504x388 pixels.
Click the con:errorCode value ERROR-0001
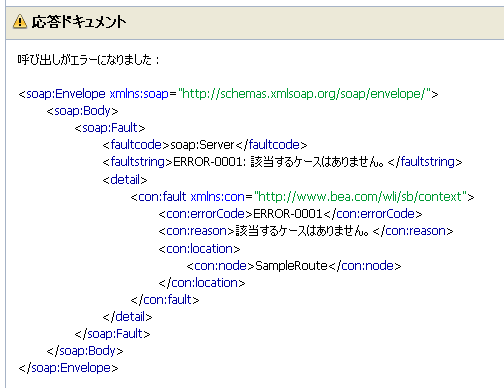click(288, 214)
